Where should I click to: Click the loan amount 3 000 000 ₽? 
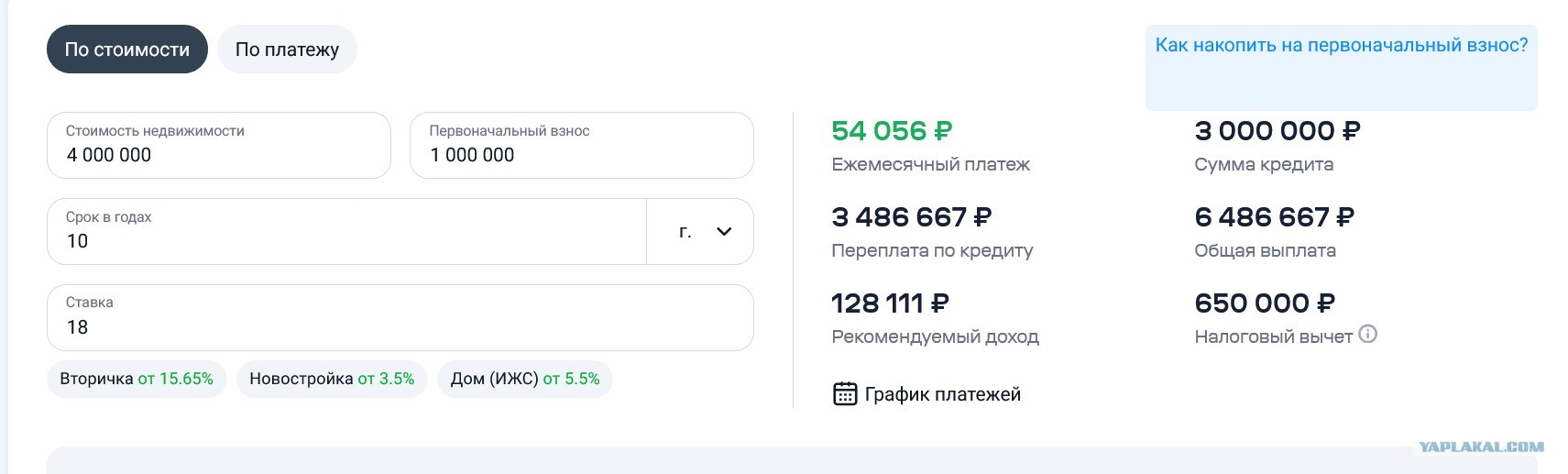1277,131
